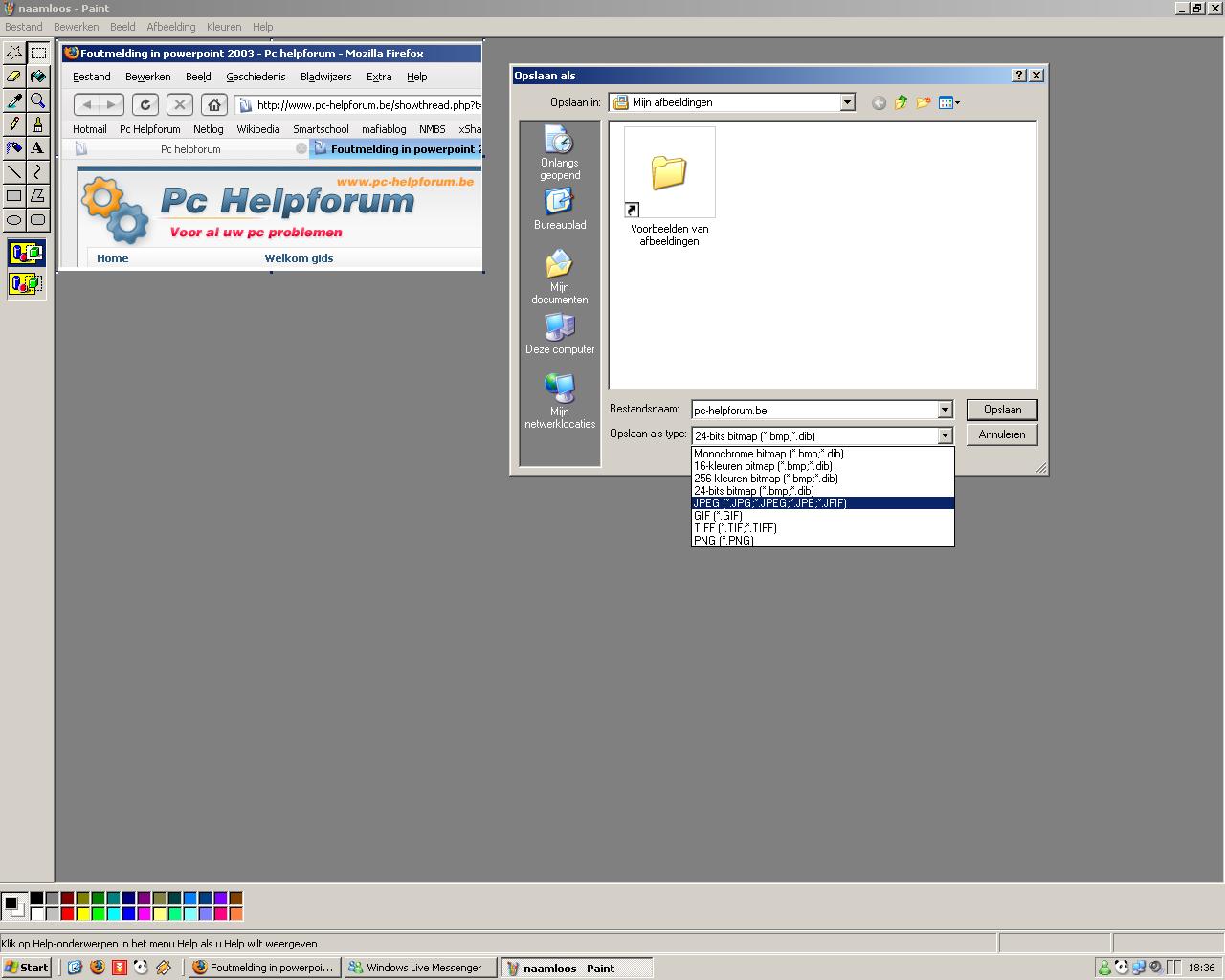Enable transparent selection mode option
Screen dimensions: 1225x980
[x=26, y=284]
